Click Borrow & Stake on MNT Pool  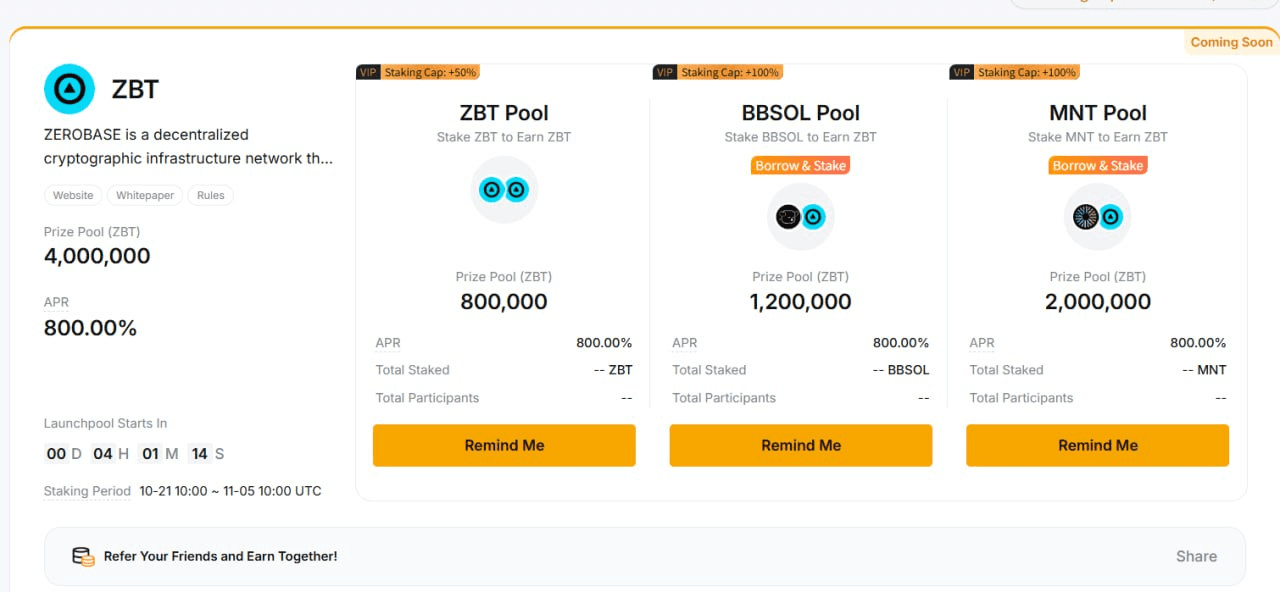pyautogui.click(x=1098, y=166)
